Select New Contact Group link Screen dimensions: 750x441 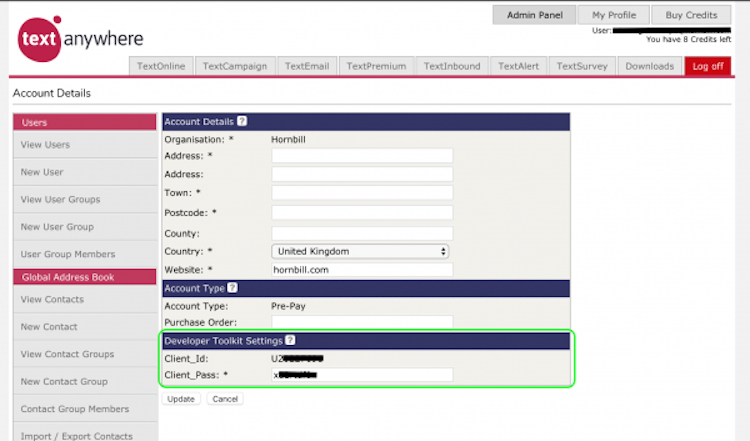(85, 381)
